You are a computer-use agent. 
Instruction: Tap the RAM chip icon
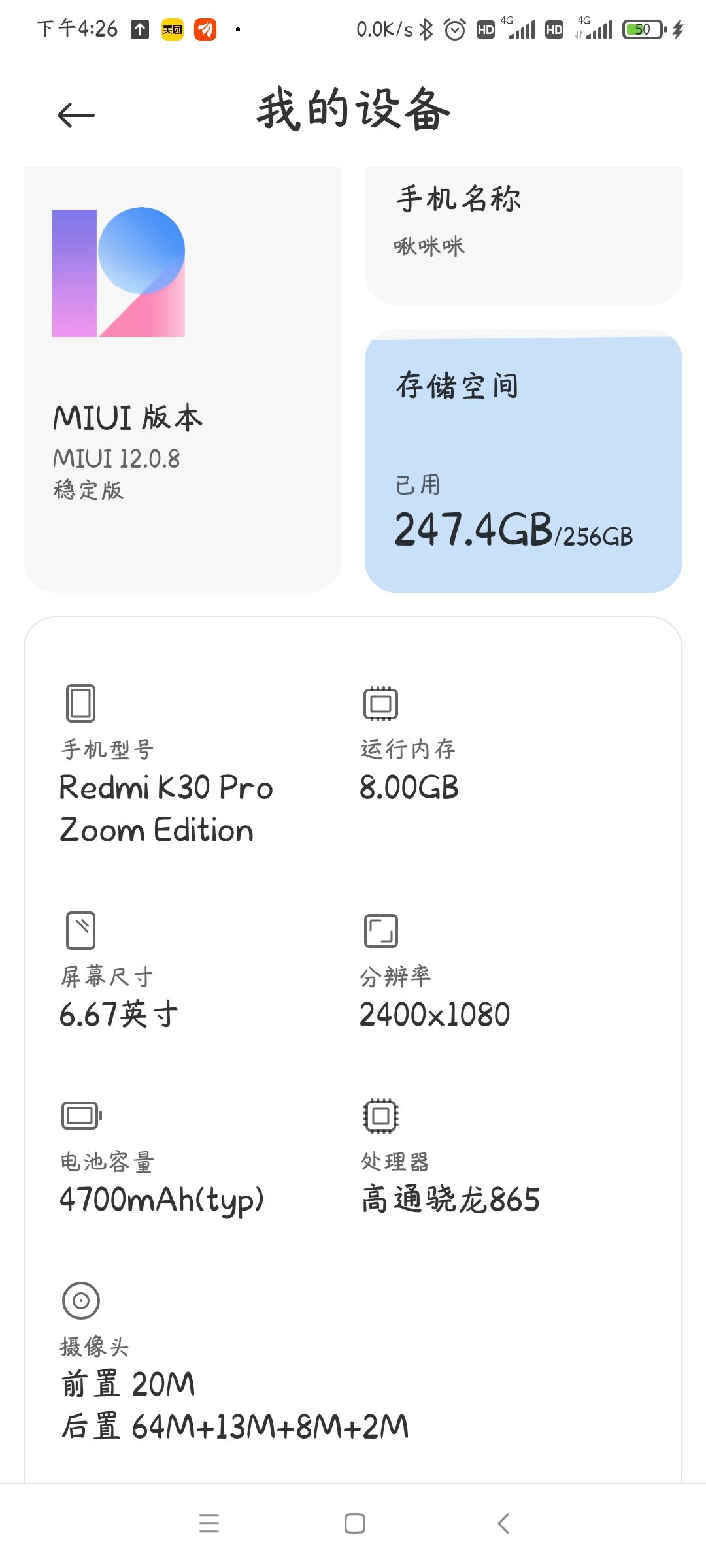tap(380, 703)
